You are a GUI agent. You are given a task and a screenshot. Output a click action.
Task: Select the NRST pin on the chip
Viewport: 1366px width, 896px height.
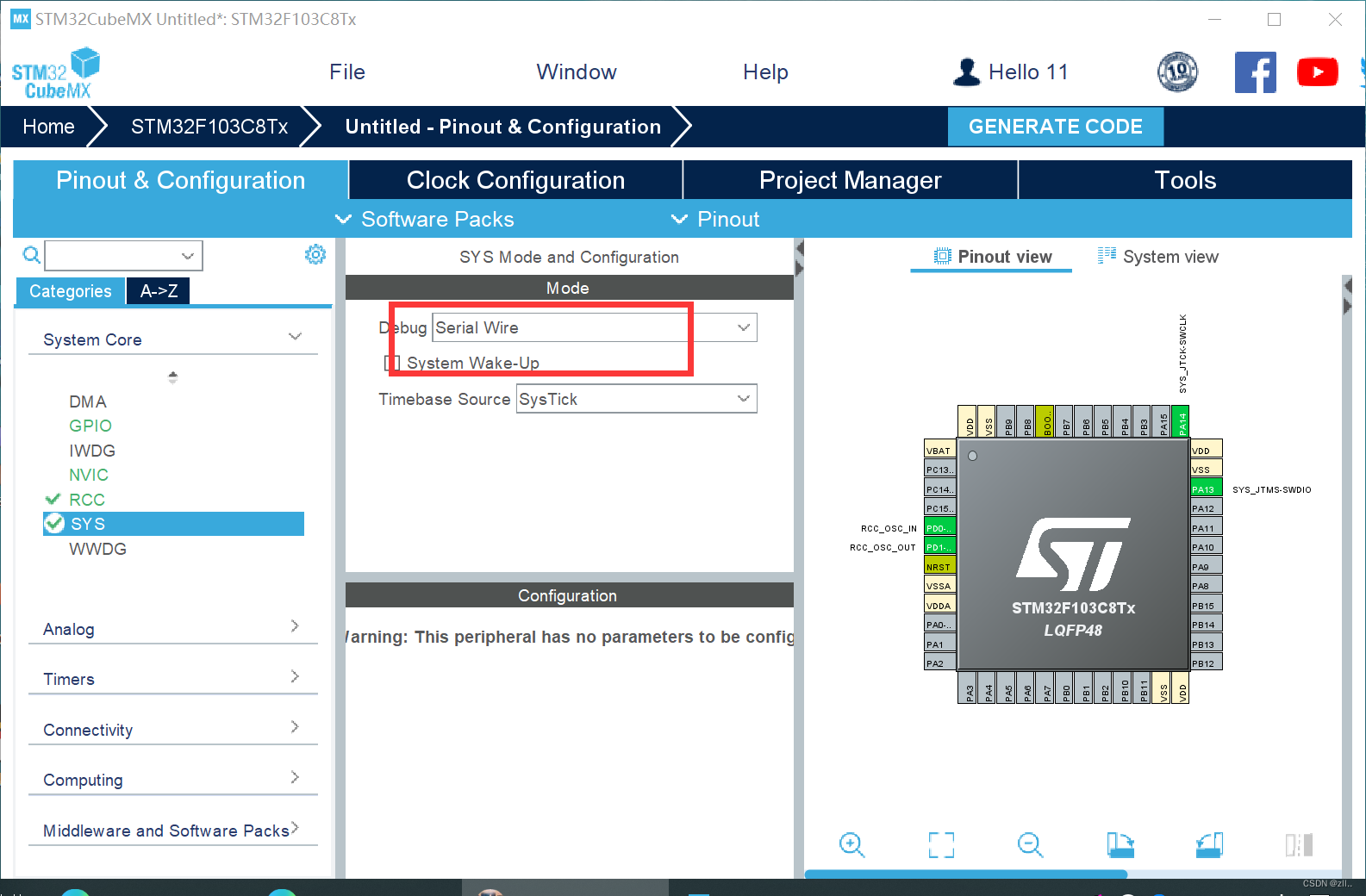[939, 567]
